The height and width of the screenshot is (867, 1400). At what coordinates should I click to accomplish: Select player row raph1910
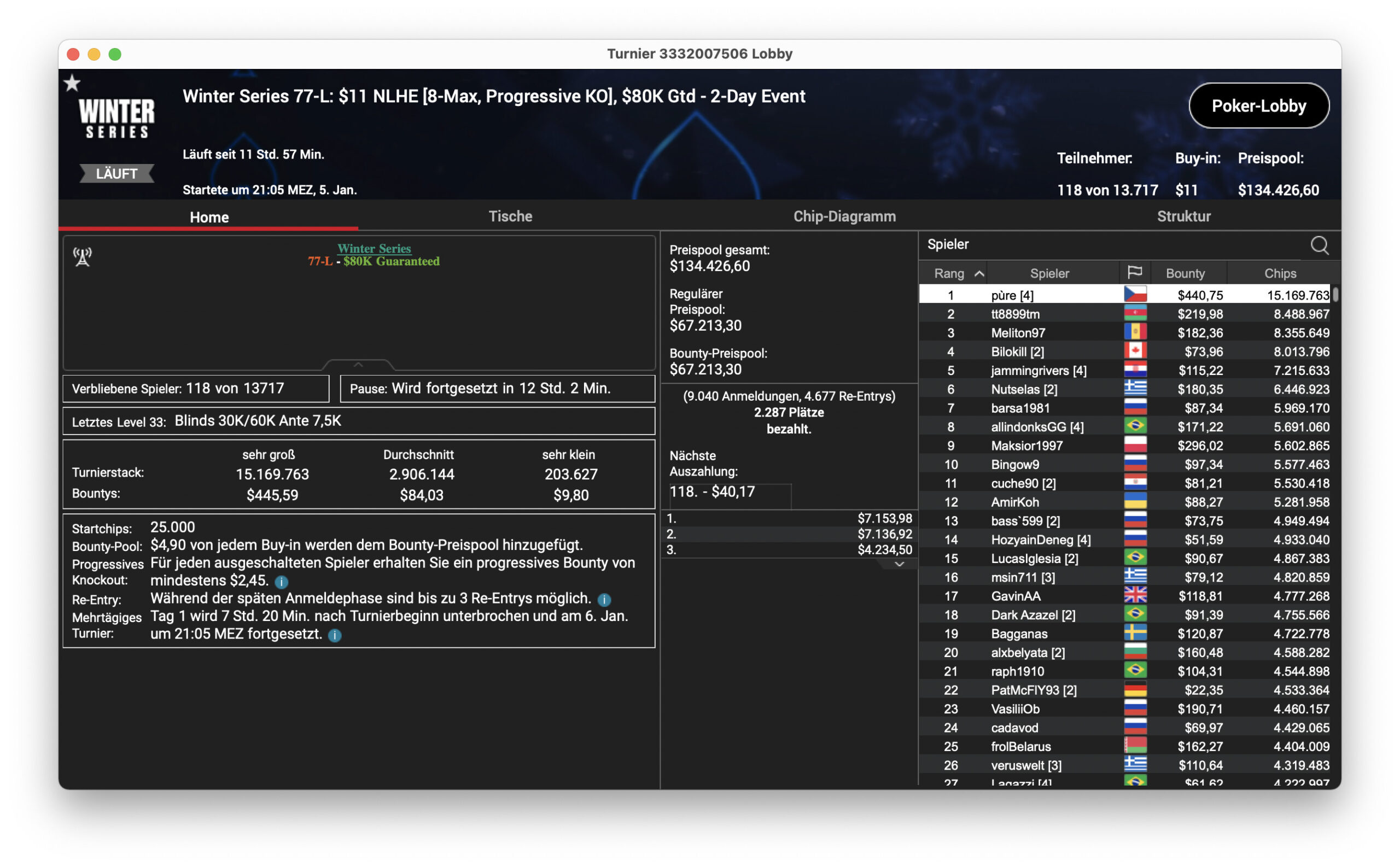[1124, 671]
